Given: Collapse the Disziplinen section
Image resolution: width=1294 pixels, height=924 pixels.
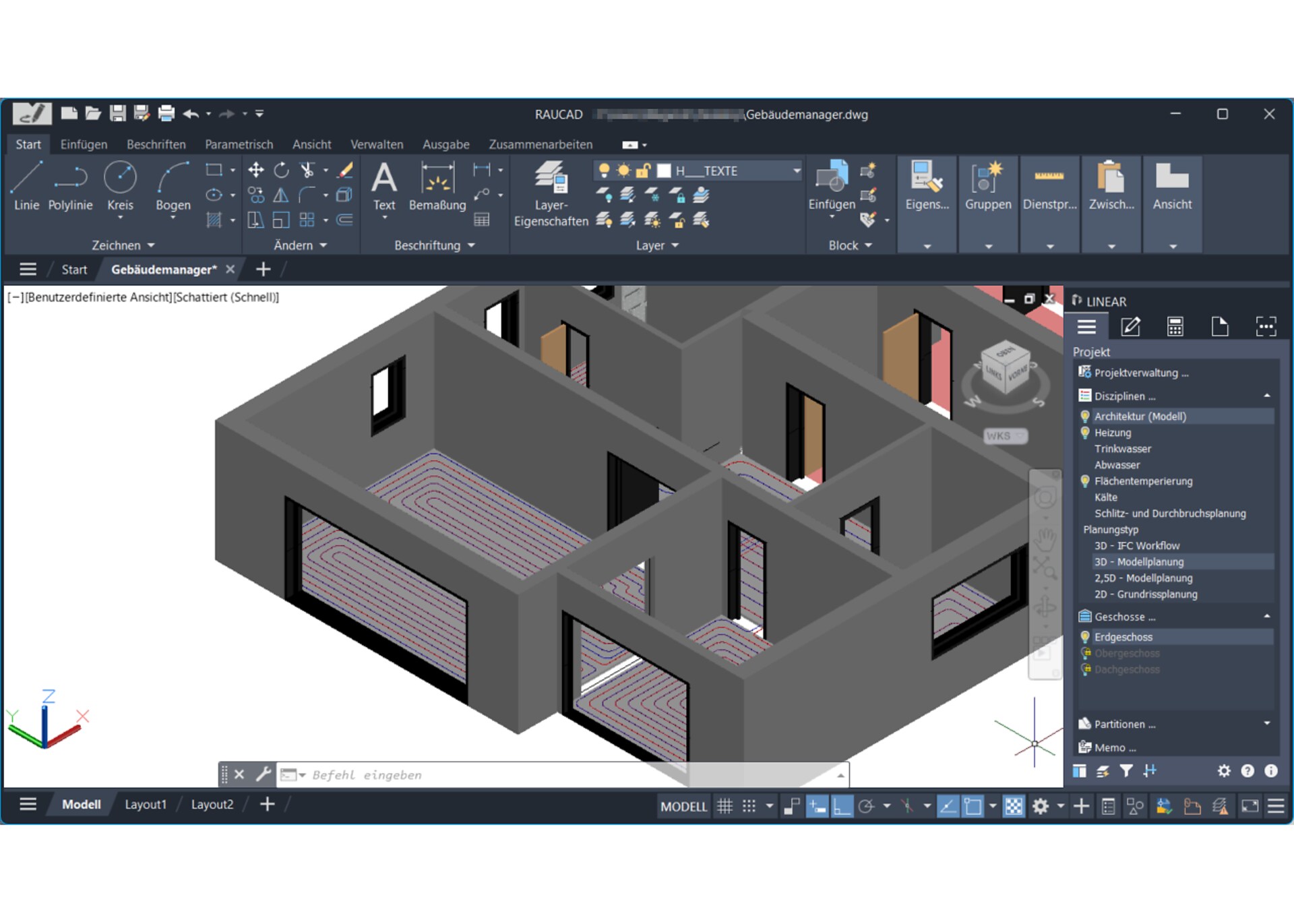Looking at the screenshot, I should click(1266, 396).
